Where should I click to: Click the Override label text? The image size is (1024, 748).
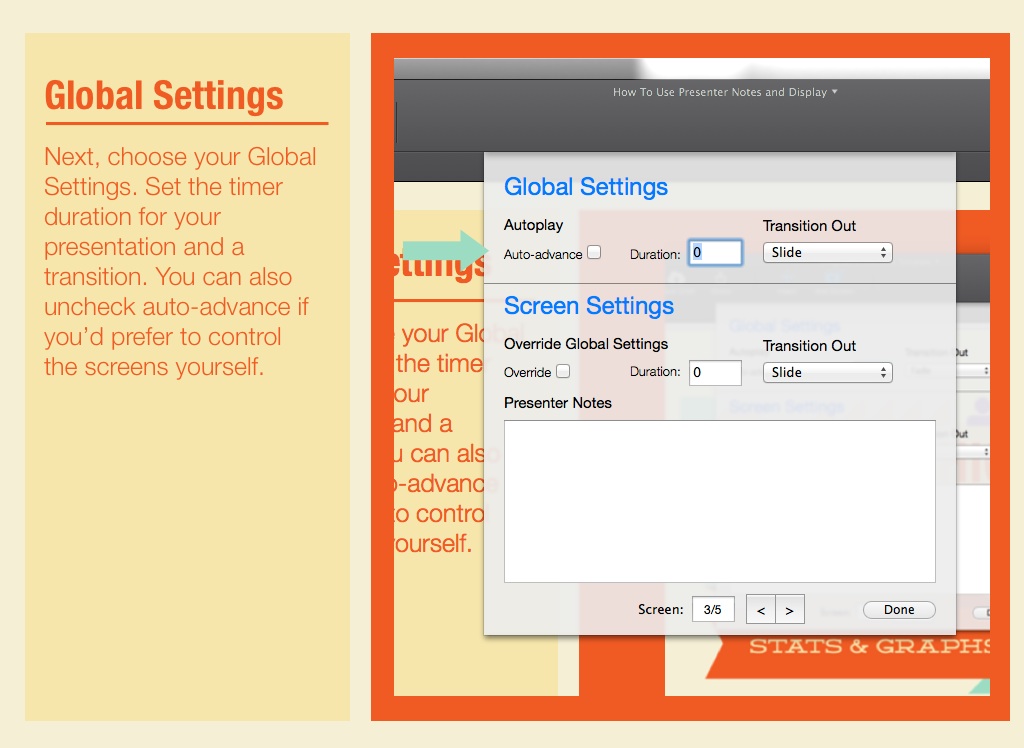point(527,372)
